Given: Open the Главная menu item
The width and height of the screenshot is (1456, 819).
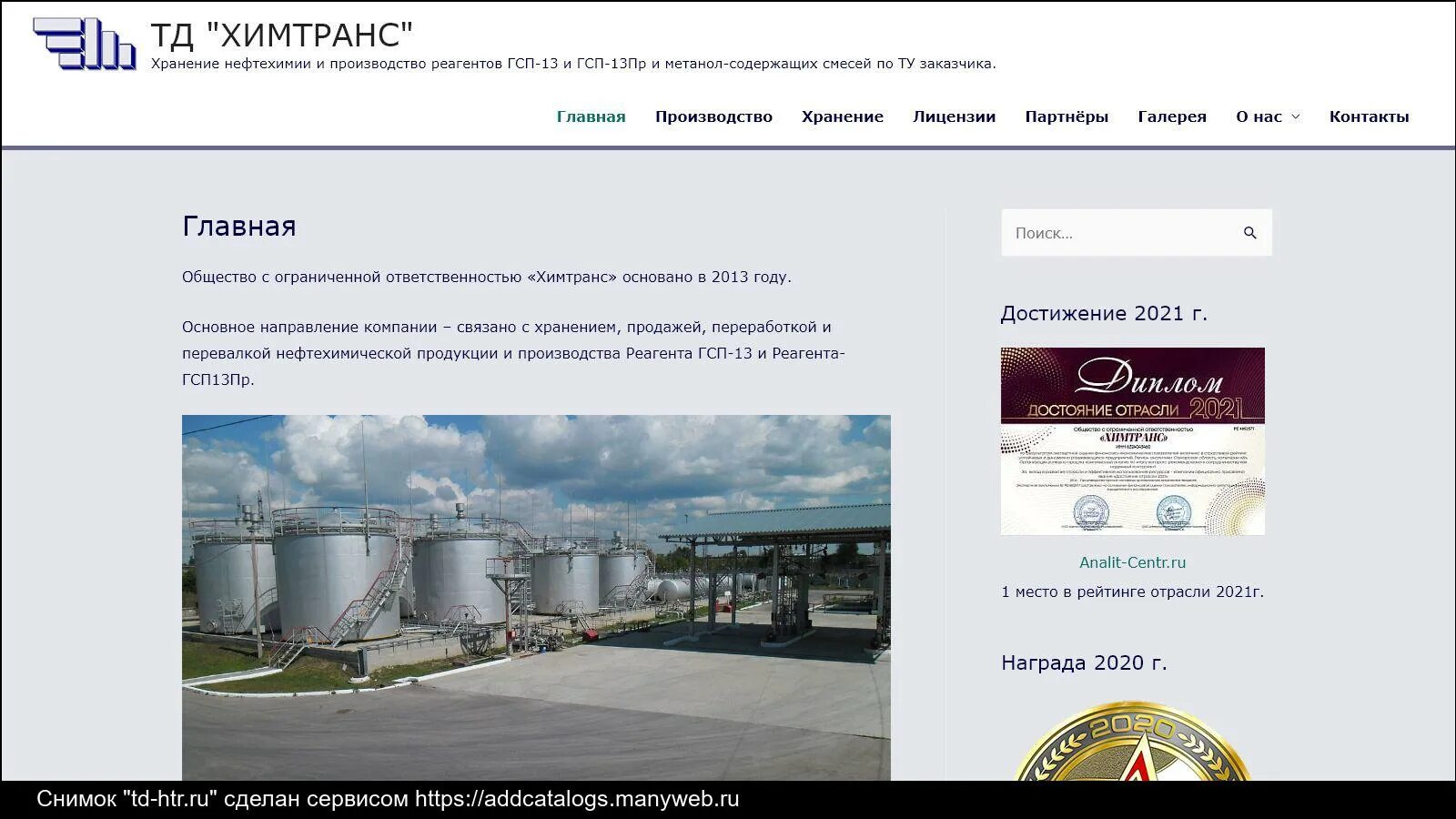Looking at the screenshot, I should point(591,116).
